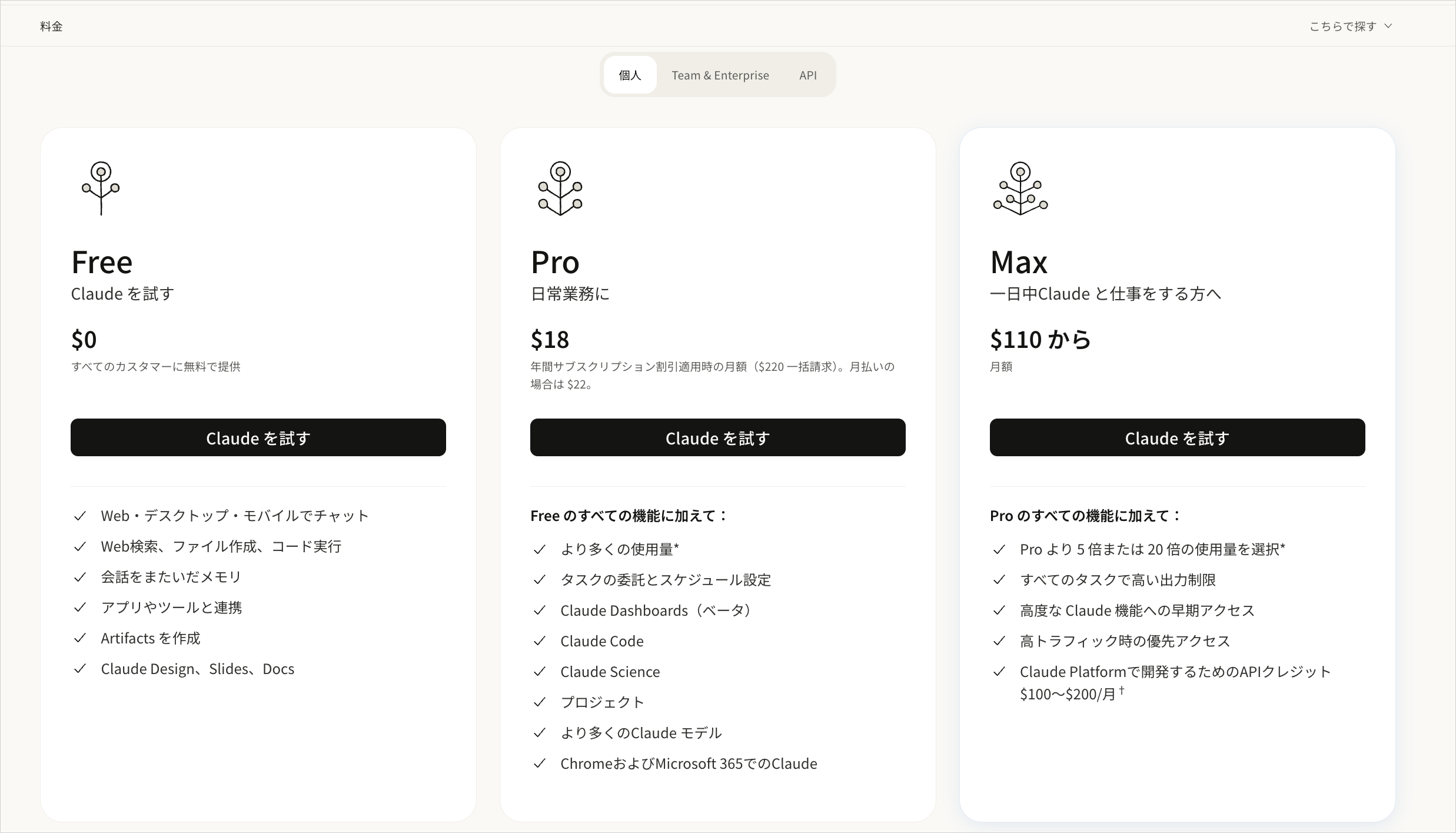This screenshot has height=833, width=1456.
Task: Click ChromeおよびMicrosoft 365でのClaude feature
Action: 689,764
